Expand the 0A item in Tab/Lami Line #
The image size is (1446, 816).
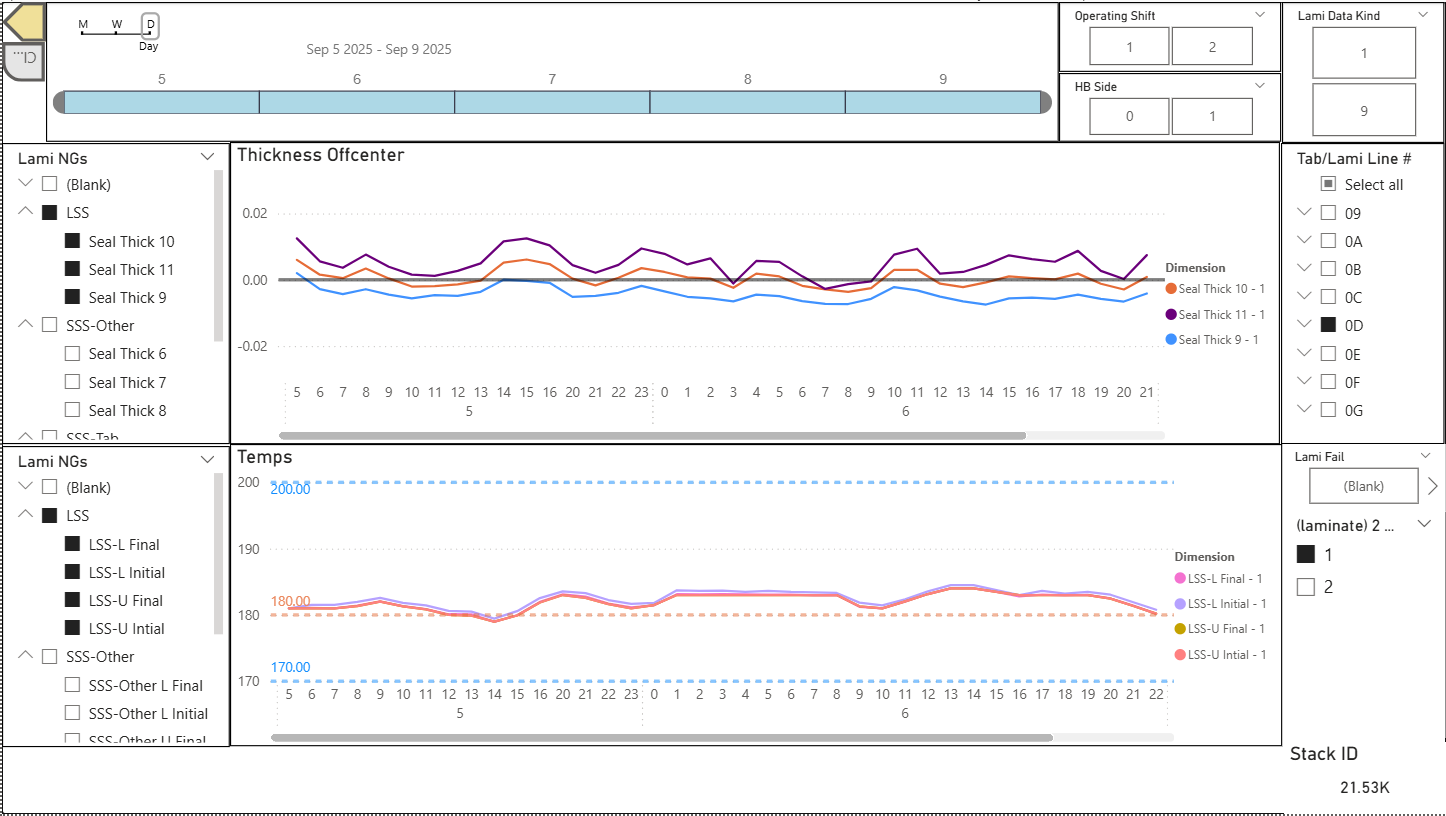click(x=1304, y=241)
